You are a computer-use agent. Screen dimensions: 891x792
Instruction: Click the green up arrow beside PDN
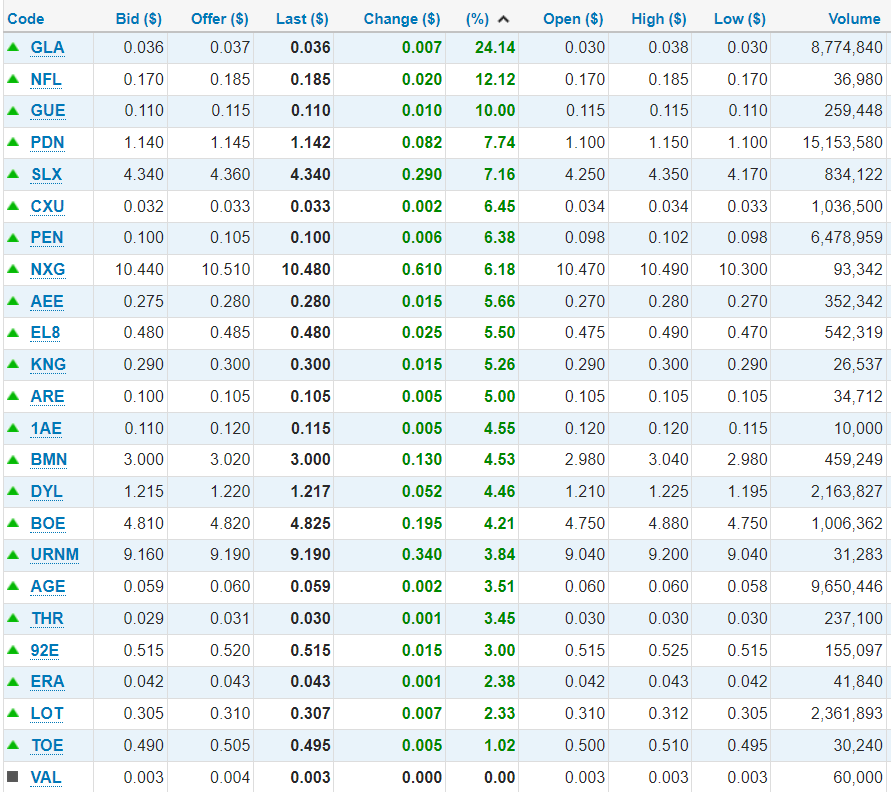(x=13, y=143)
